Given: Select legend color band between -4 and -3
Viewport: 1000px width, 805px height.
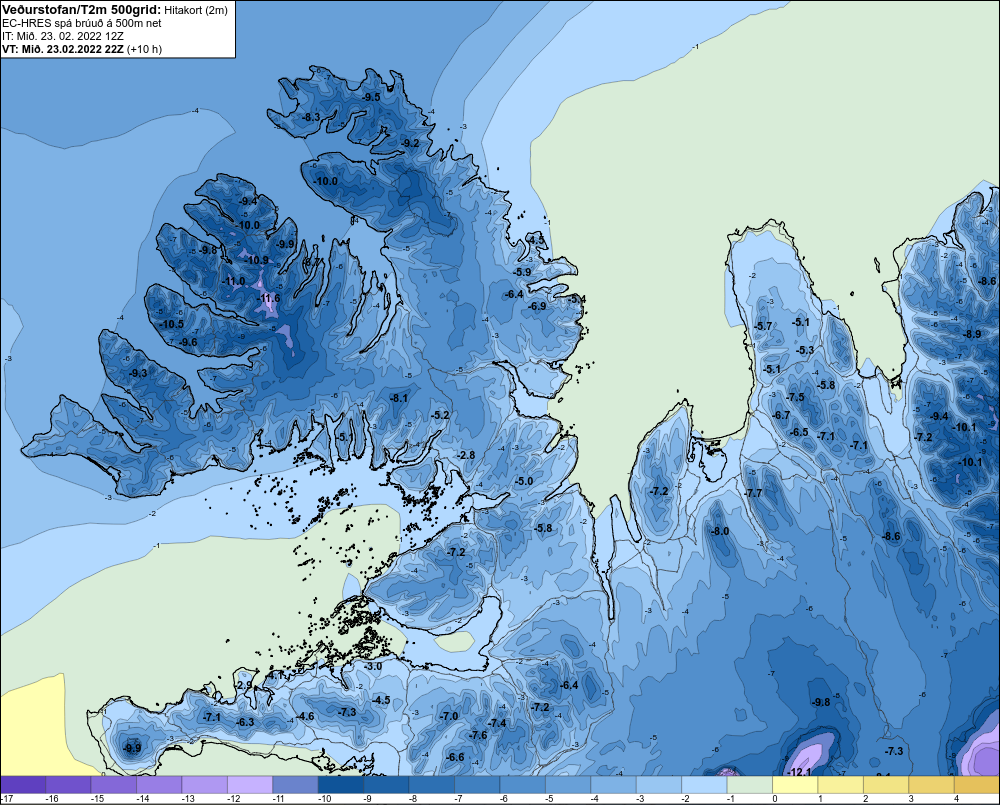Looking at the screenshot, I should pyautogui.click(x=613, y=785).
